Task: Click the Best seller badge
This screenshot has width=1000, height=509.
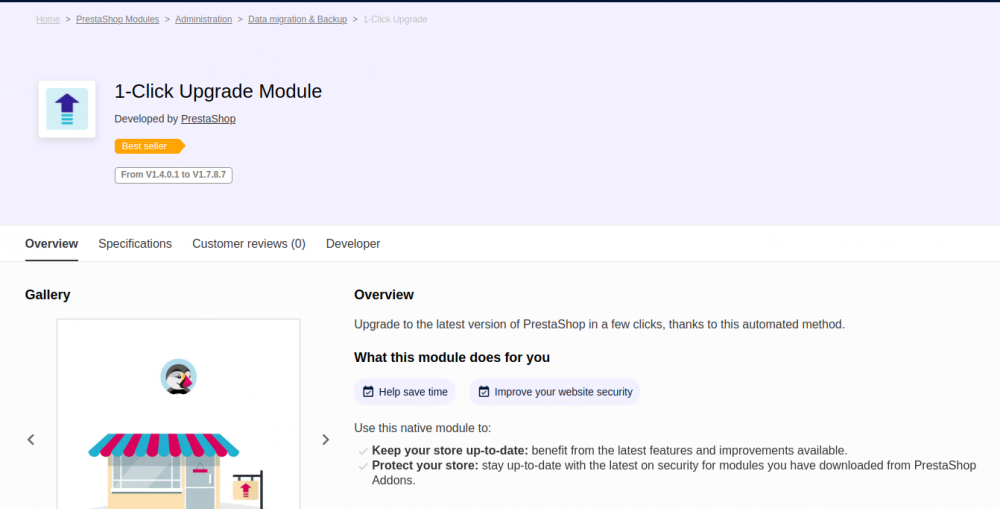Action: click(149, 146)
